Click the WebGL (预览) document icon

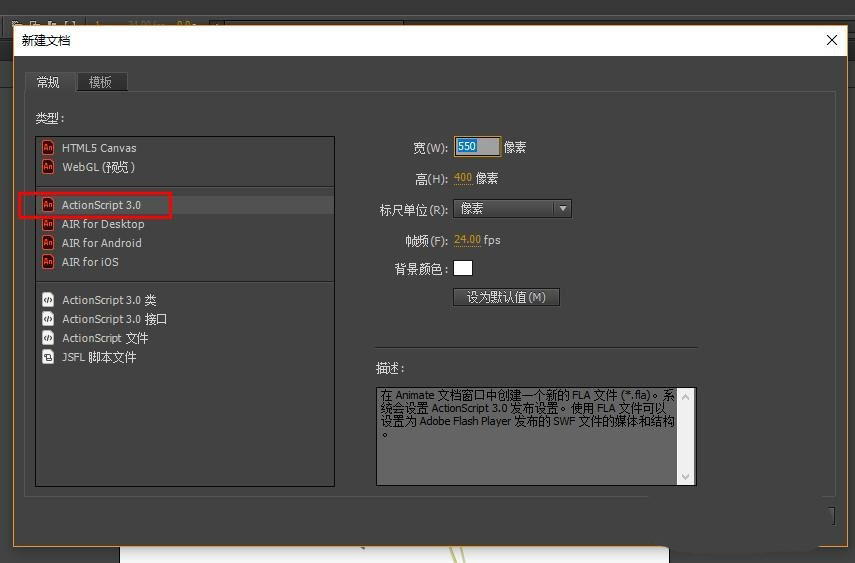(48, 166)
